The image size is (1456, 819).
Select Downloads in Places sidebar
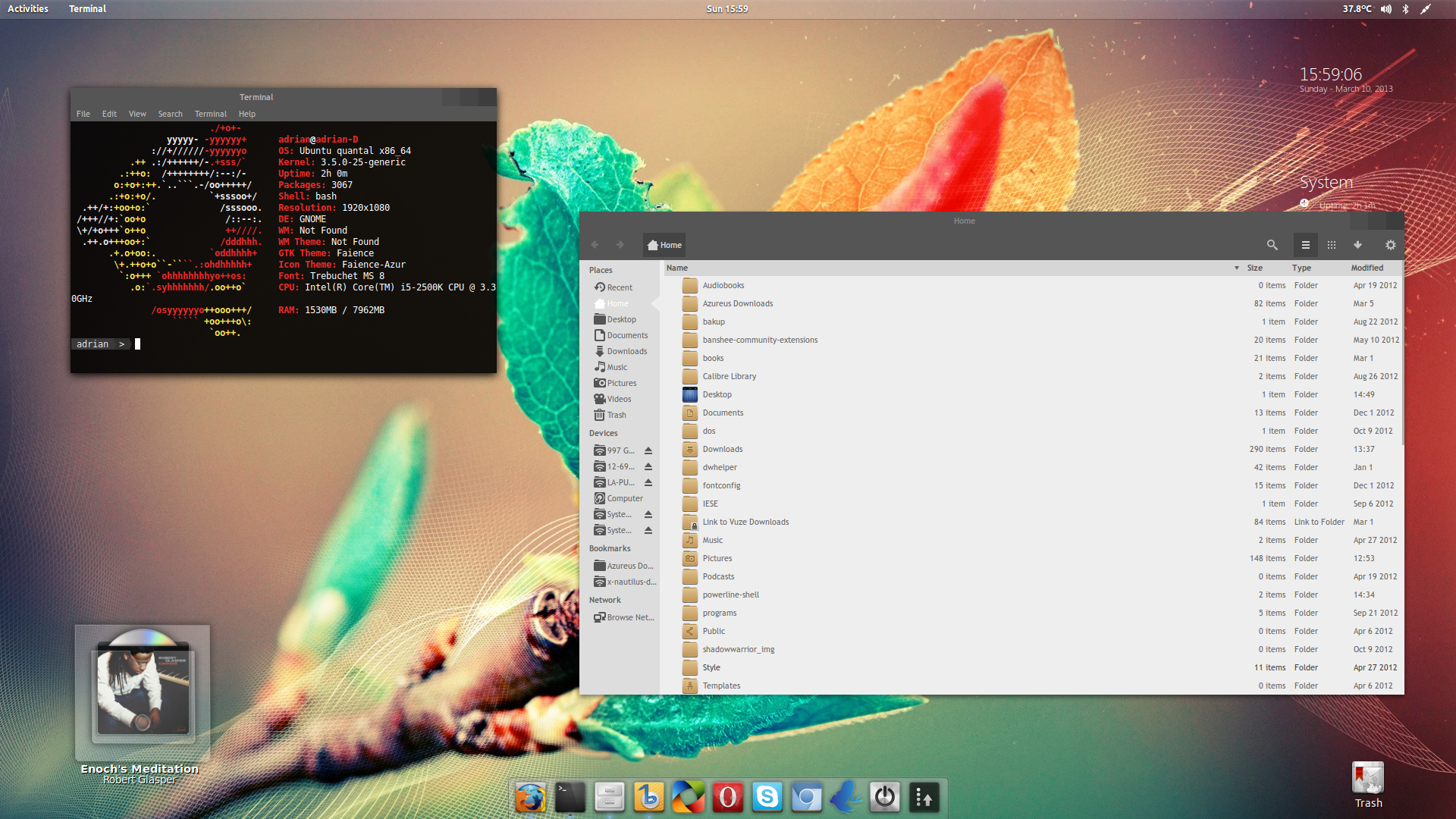click(621, 351)
